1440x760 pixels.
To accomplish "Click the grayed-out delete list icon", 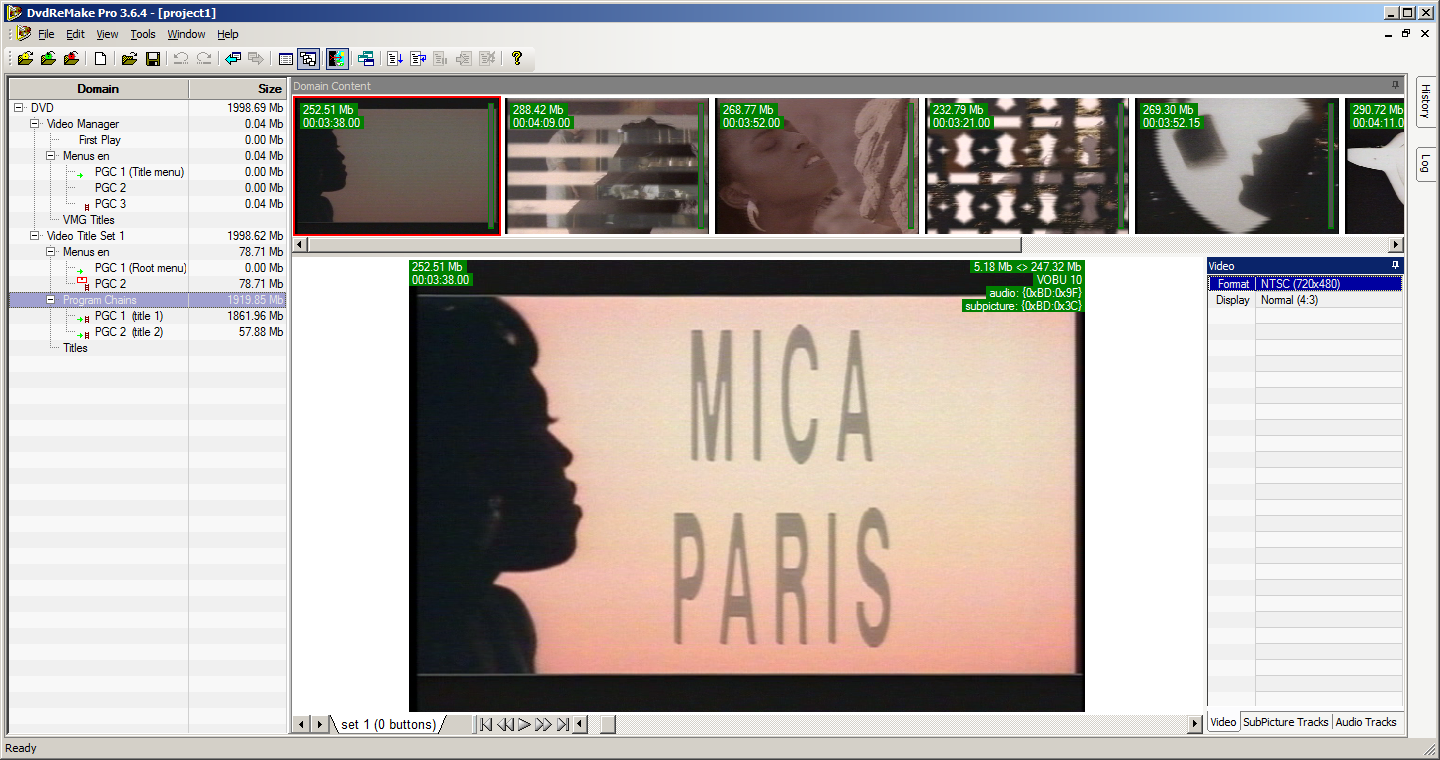I will pos(487,59).
